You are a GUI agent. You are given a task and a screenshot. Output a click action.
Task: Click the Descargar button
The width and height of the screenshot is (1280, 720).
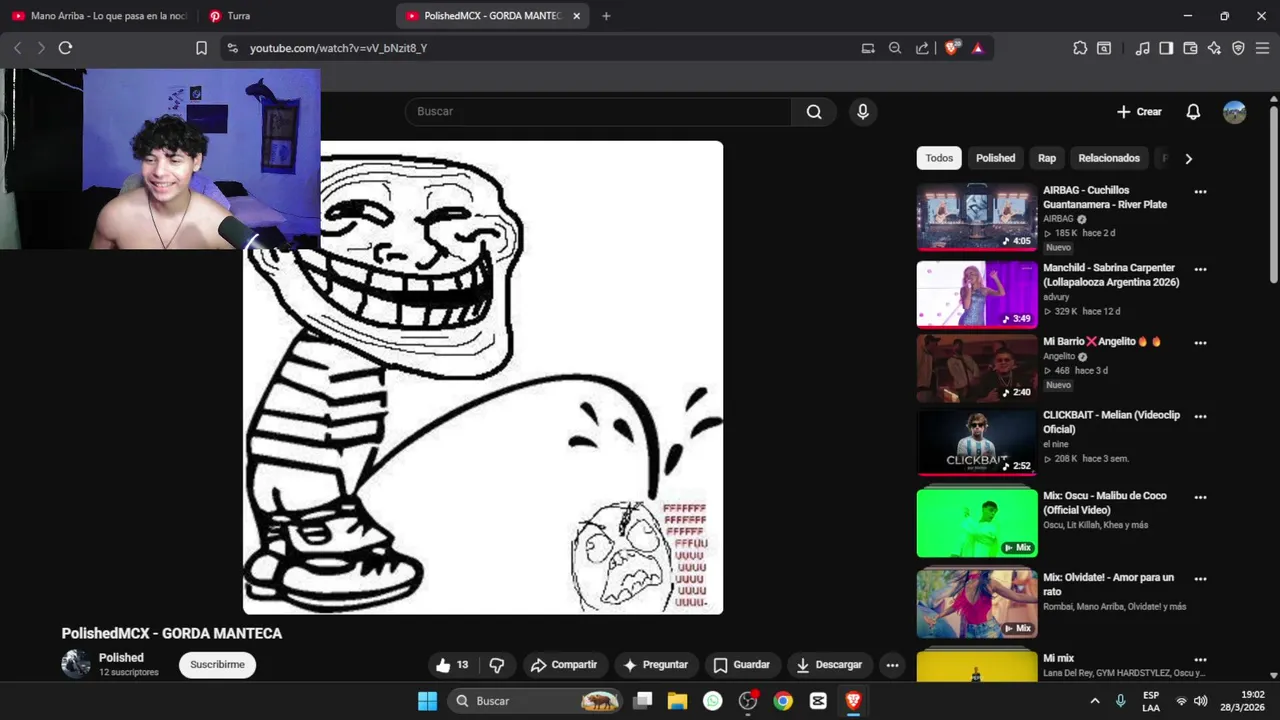(x=828, y=665)
